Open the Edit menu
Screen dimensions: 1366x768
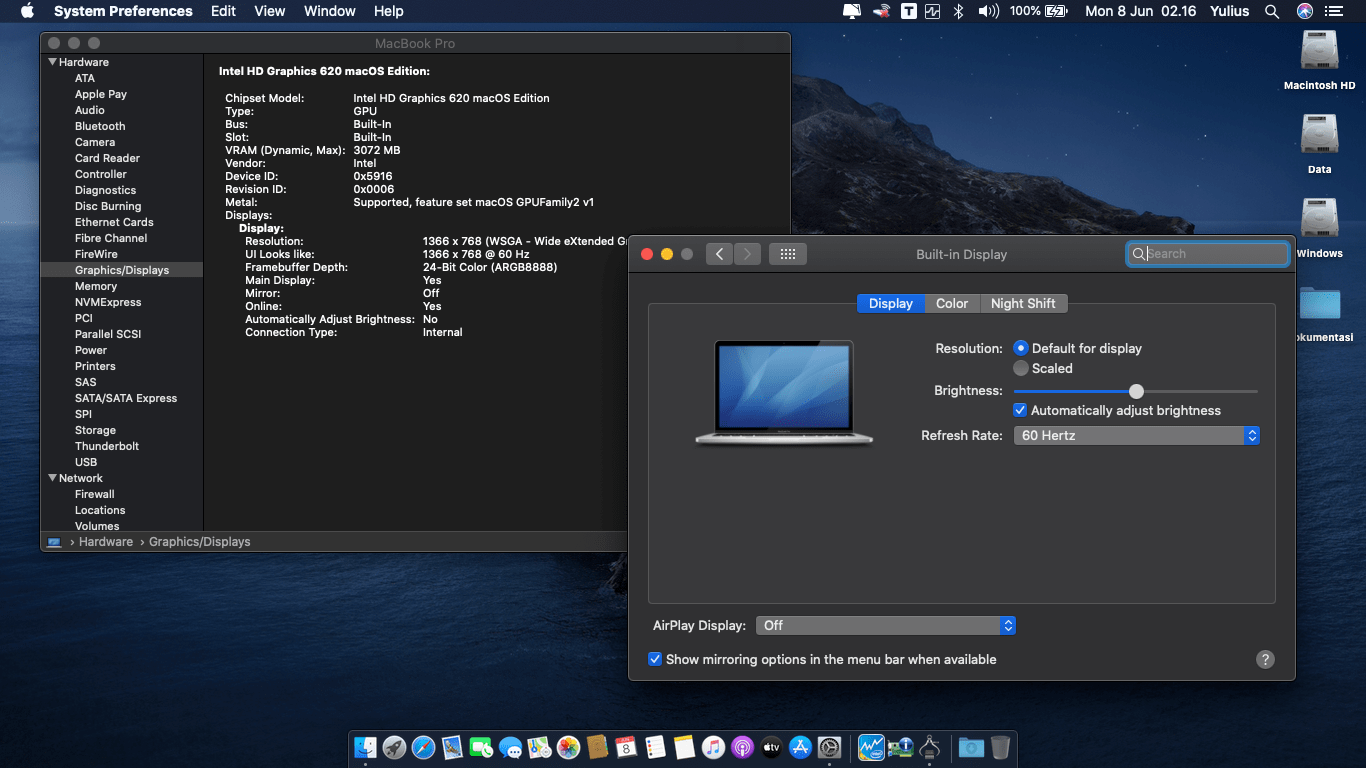coord(223,11)
